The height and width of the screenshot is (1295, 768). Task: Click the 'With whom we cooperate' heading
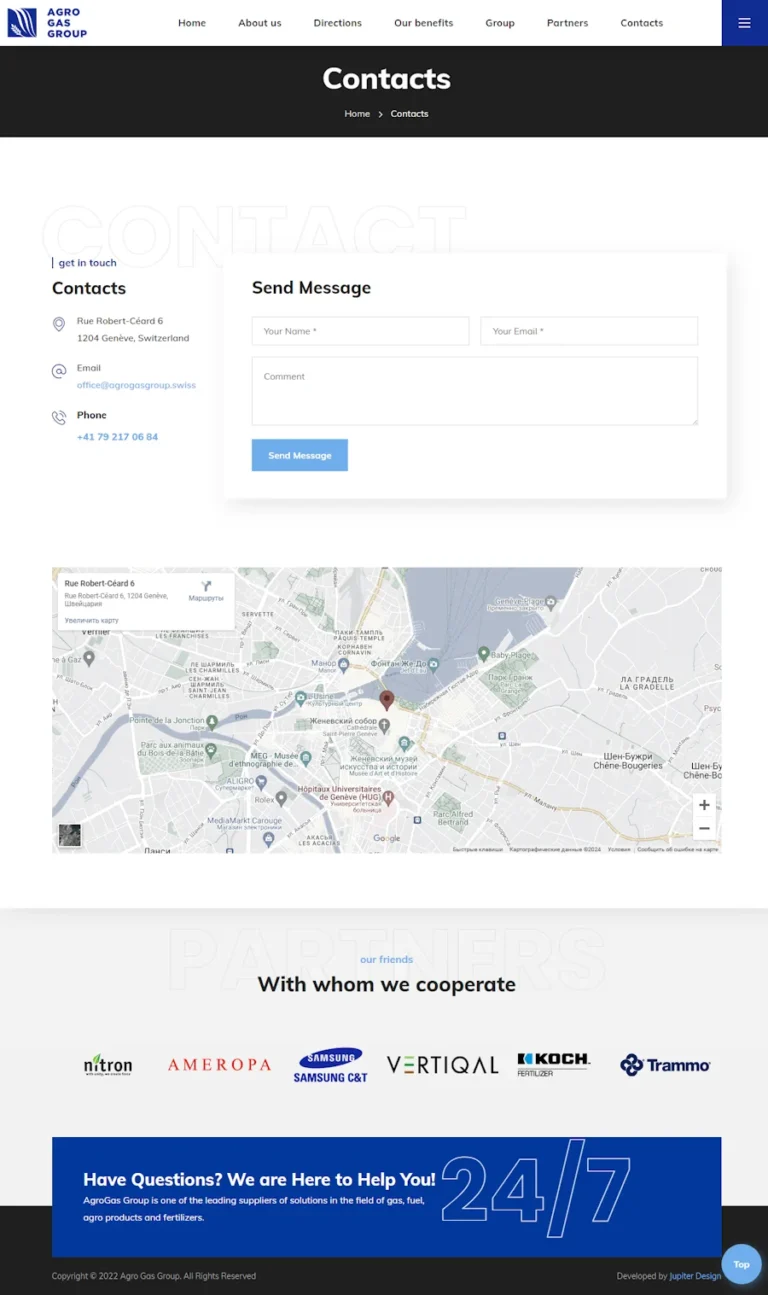[387, 984]
